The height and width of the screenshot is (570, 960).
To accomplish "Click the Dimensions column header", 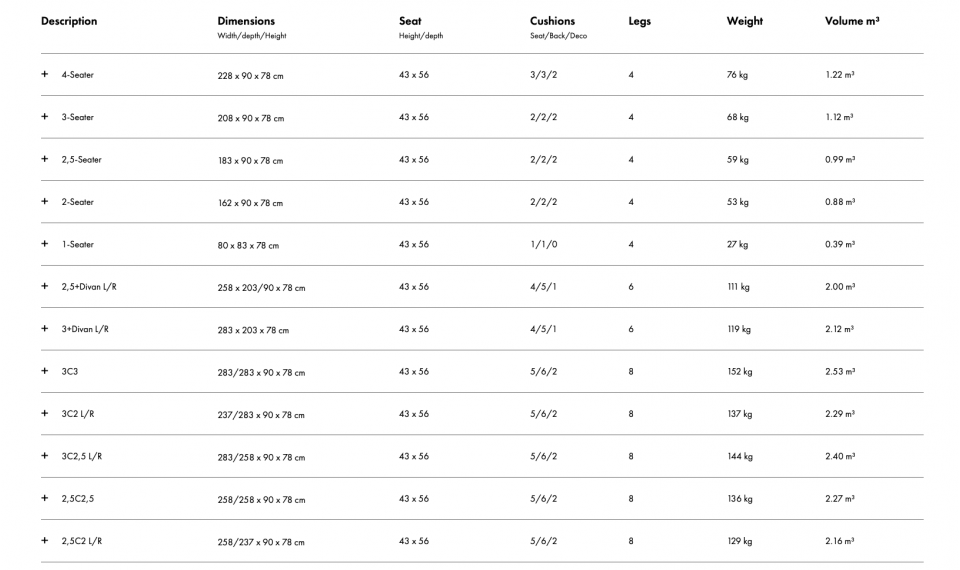I will point(246,21).
